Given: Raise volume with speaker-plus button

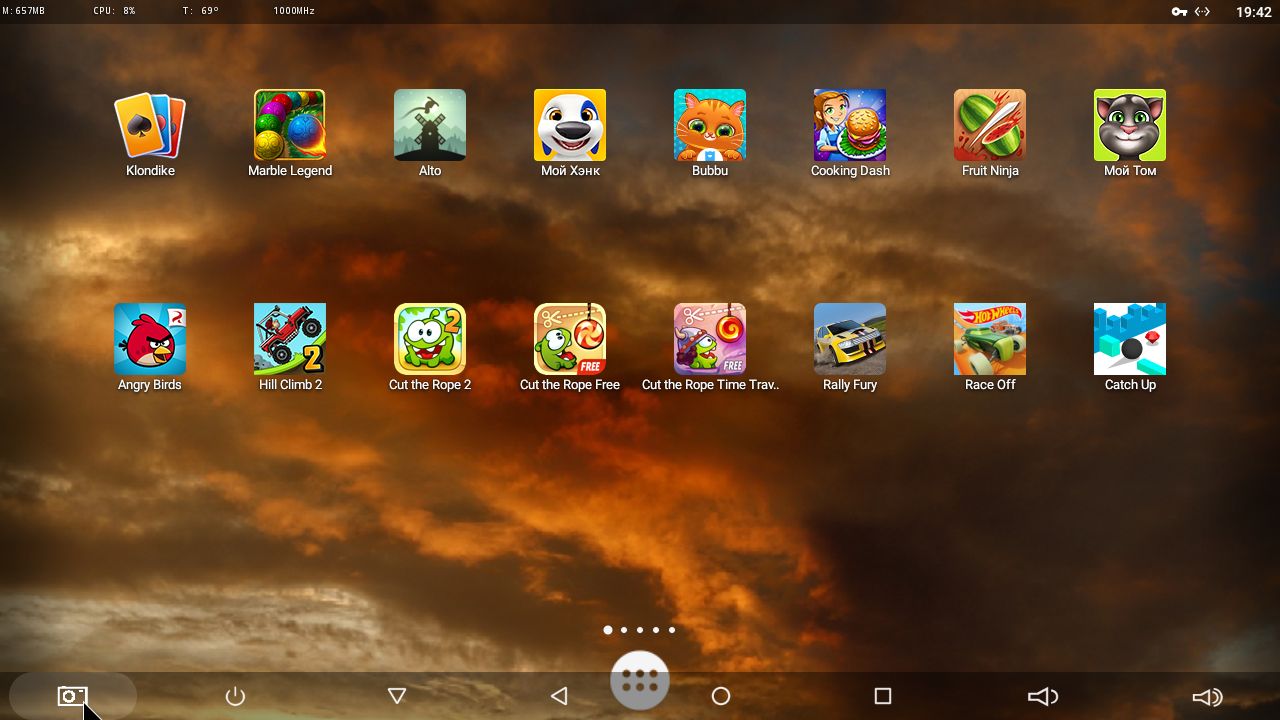Looking at the screenshot, I should coord(1207,696).
